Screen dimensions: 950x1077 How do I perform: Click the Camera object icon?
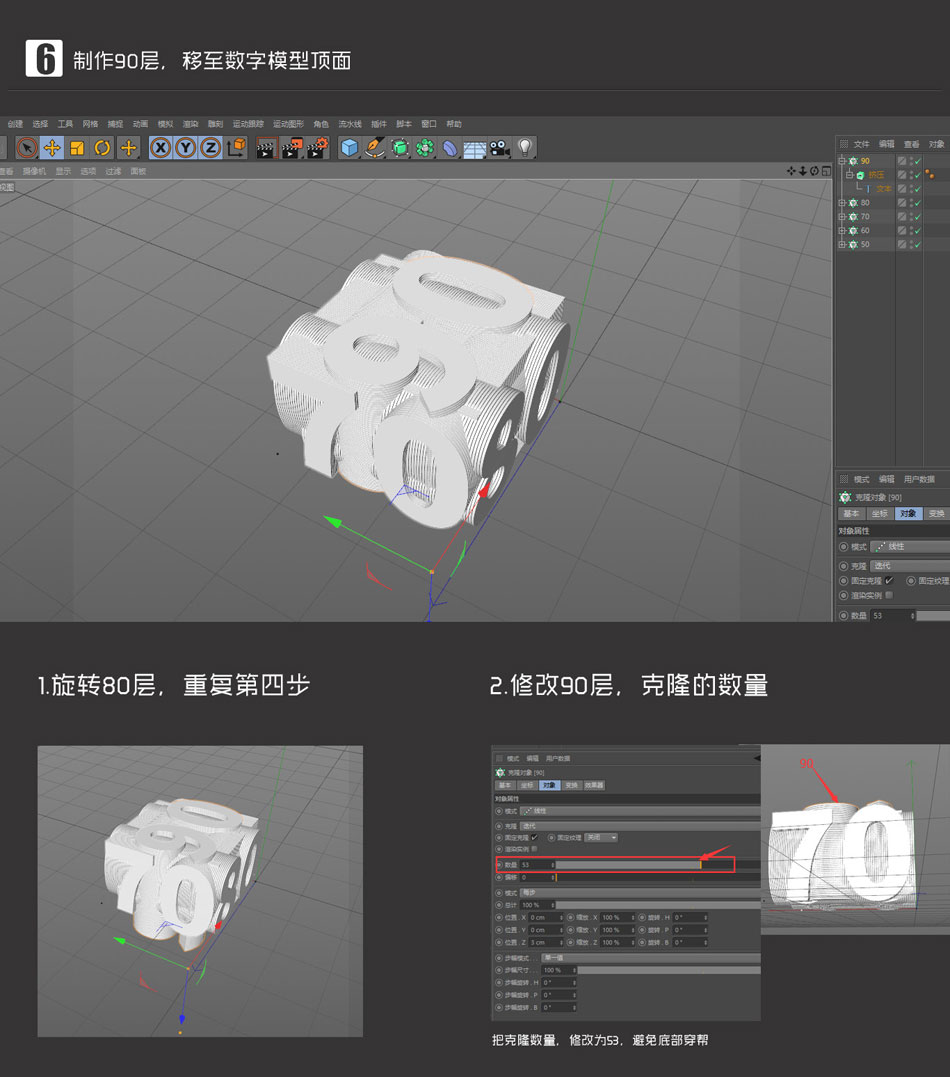pyautogui.click(x=500, y=148)
